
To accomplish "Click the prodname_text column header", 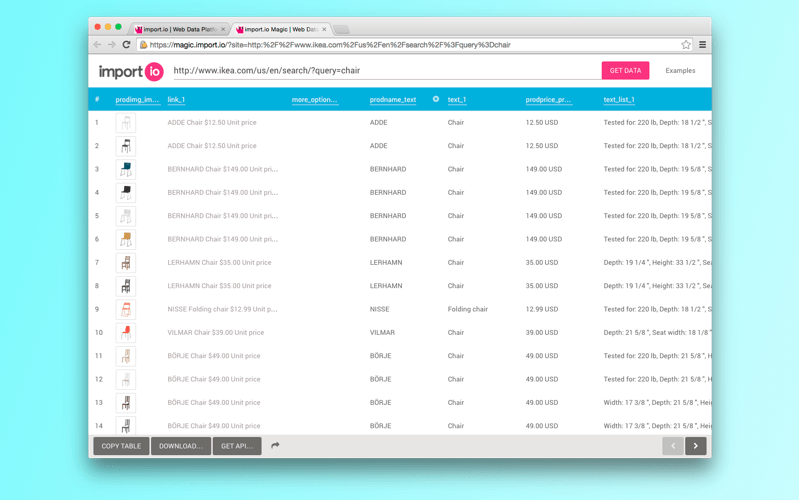I will coord(393,99).
